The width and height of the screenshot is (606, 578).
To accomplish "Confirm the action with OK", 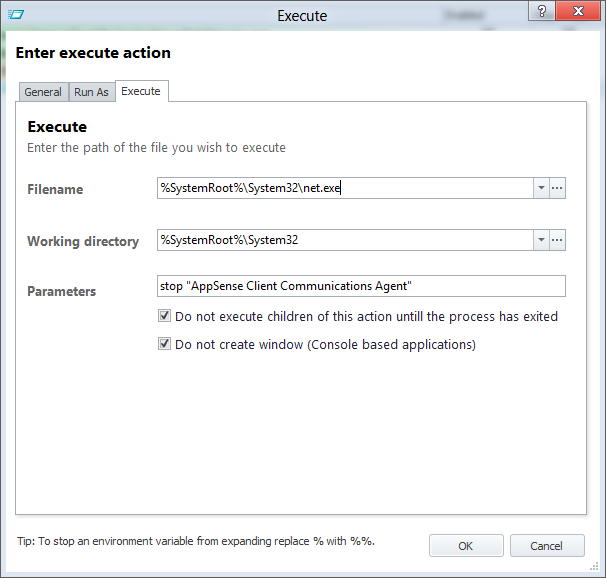I will [466, 546].
